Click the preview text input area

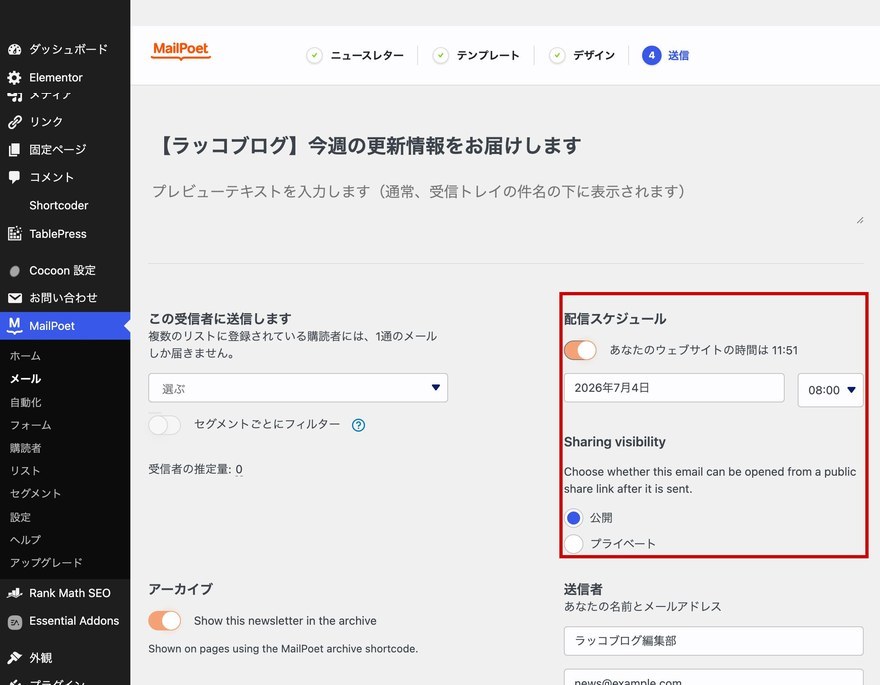[x=505, y=202]
